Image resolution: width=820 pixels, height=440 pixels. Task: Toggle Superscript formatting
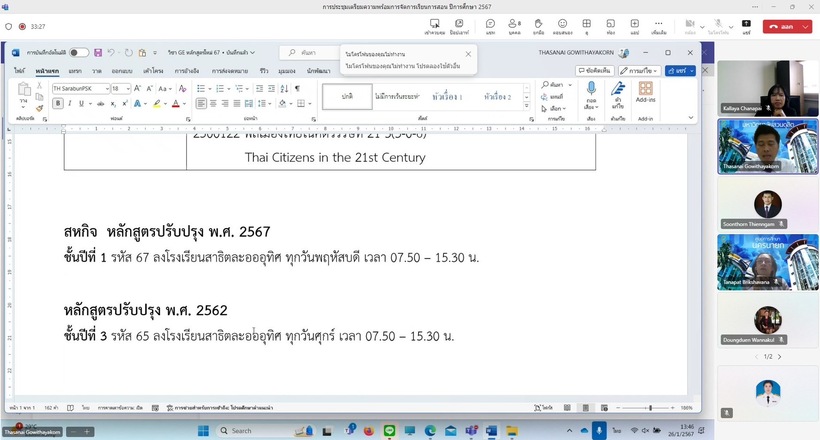coord(125,104)
